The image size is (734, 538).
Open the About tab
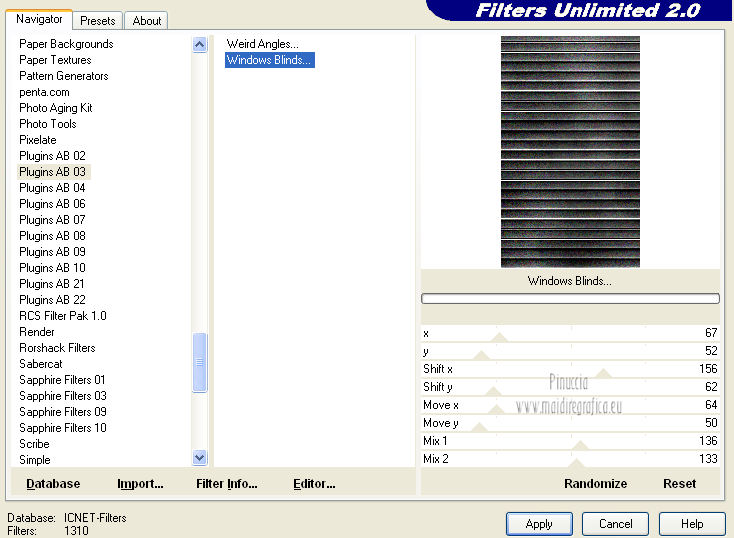[x=147, y=21]
